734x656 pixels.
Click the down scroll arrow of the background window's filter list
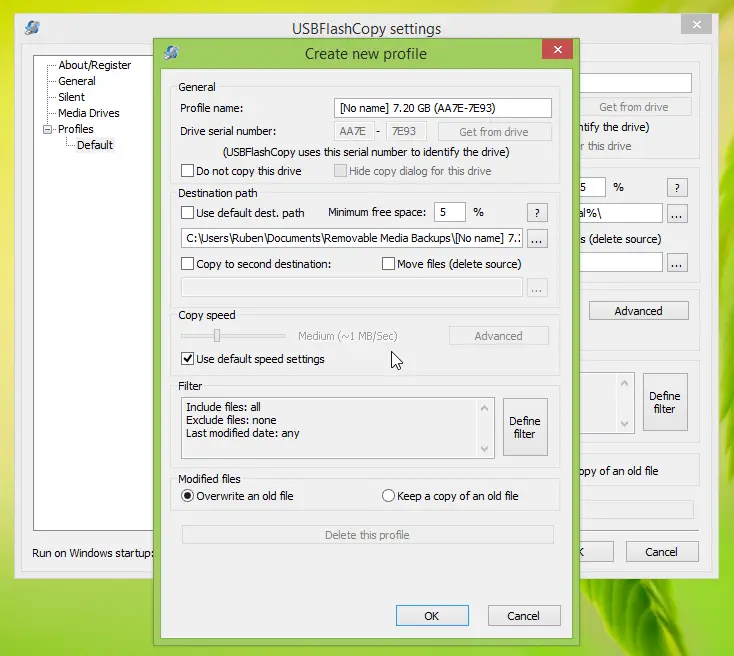pyautogui.click(x=624, y=423)
